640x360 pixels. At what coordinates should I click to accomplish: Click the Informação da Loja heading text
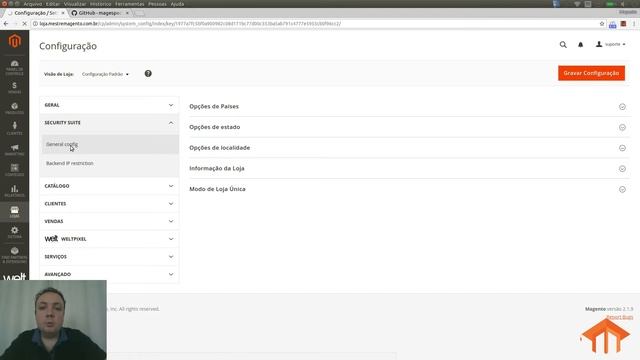click(217, 168)
